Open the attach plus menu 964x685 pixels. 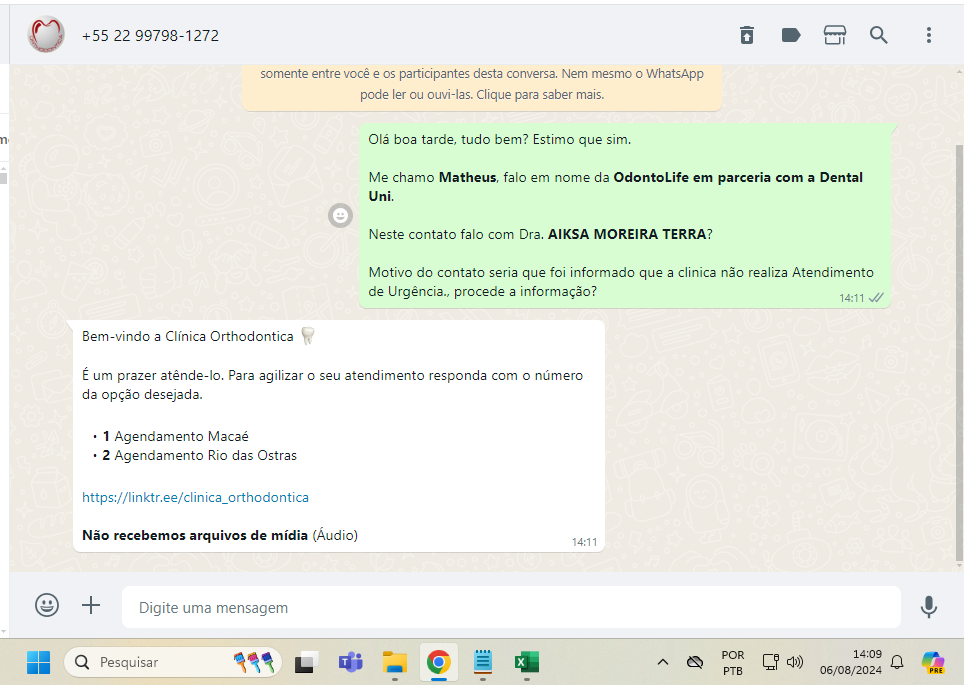[91, 605]
